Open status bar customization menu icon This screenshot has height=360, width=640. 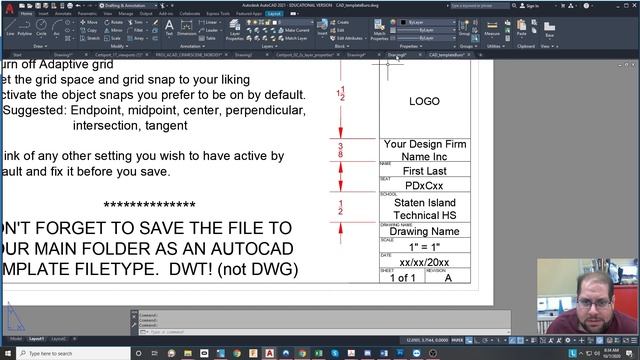[634, 340]
